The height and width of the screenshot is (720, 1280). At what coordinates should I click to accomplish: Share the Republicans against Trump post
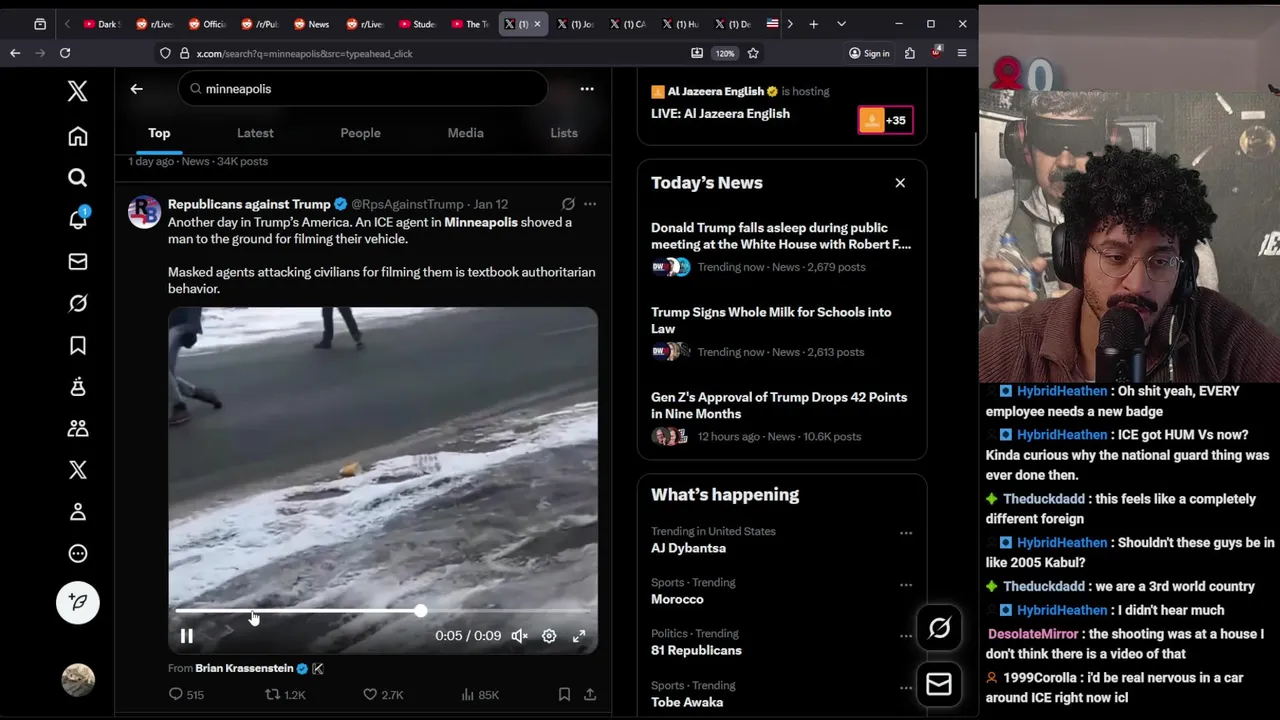[x=590, y=694]
